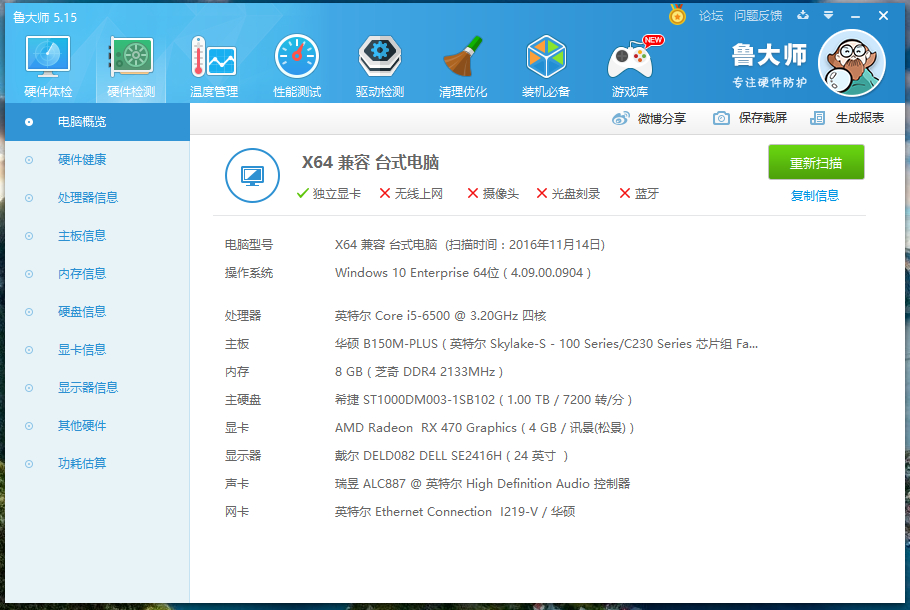
Task: Click the 鲁大师 专注硬件防护 logo text
Action: click(769, 65)
